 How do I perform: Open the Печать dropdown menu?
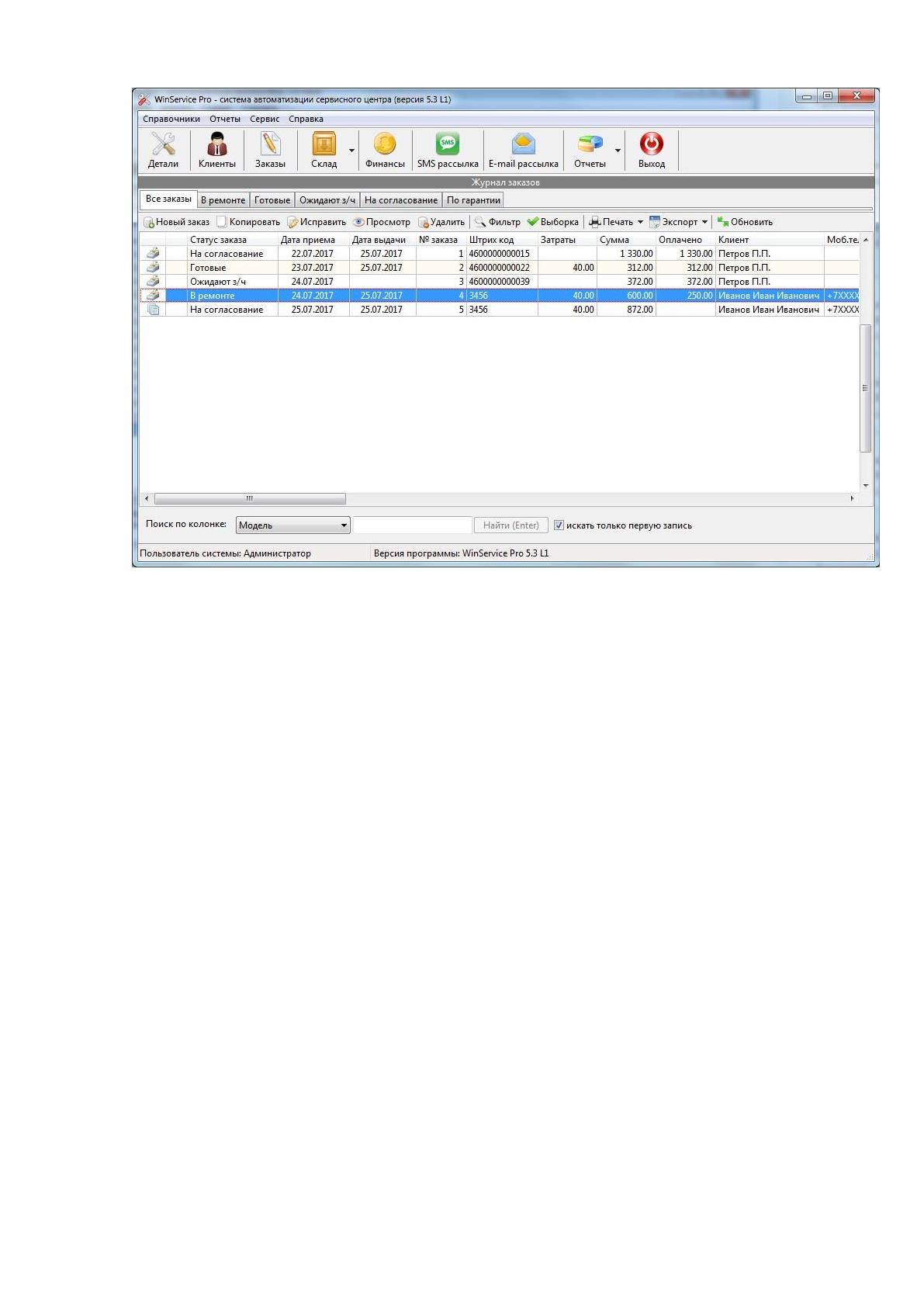[x=617, y=222]
